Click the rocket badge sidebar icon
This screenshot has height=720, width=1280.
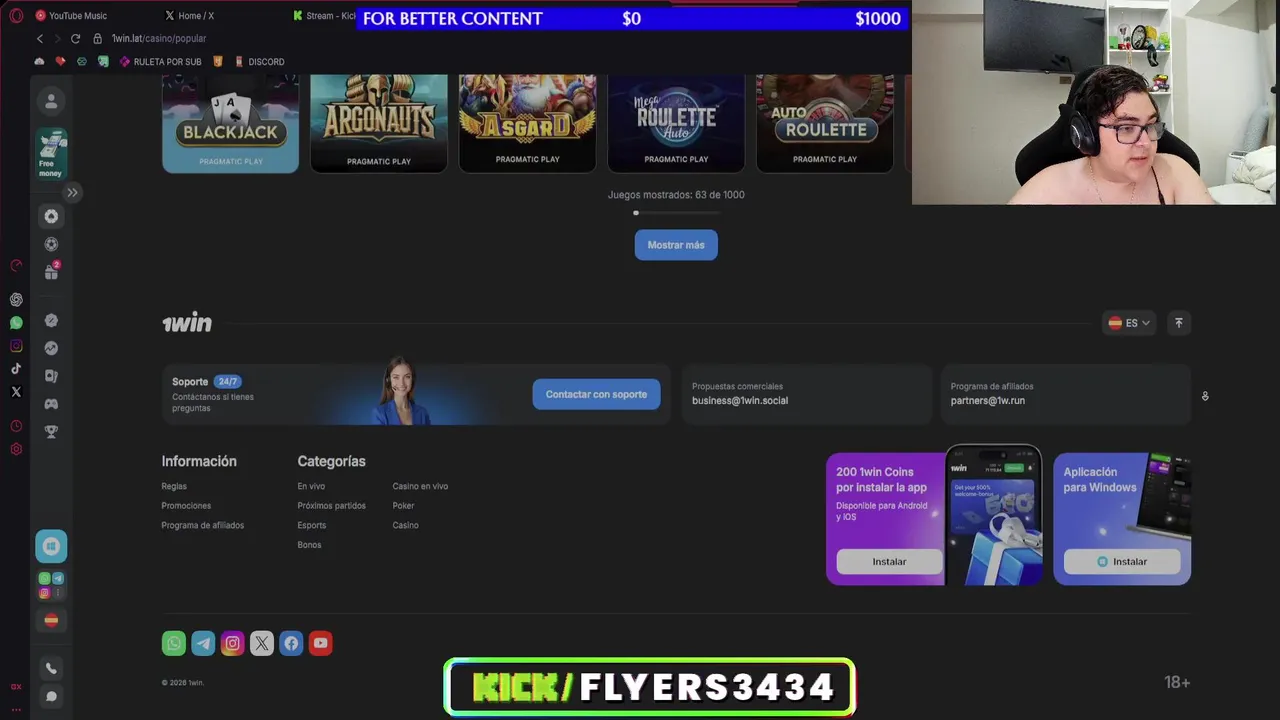point(51,320)
